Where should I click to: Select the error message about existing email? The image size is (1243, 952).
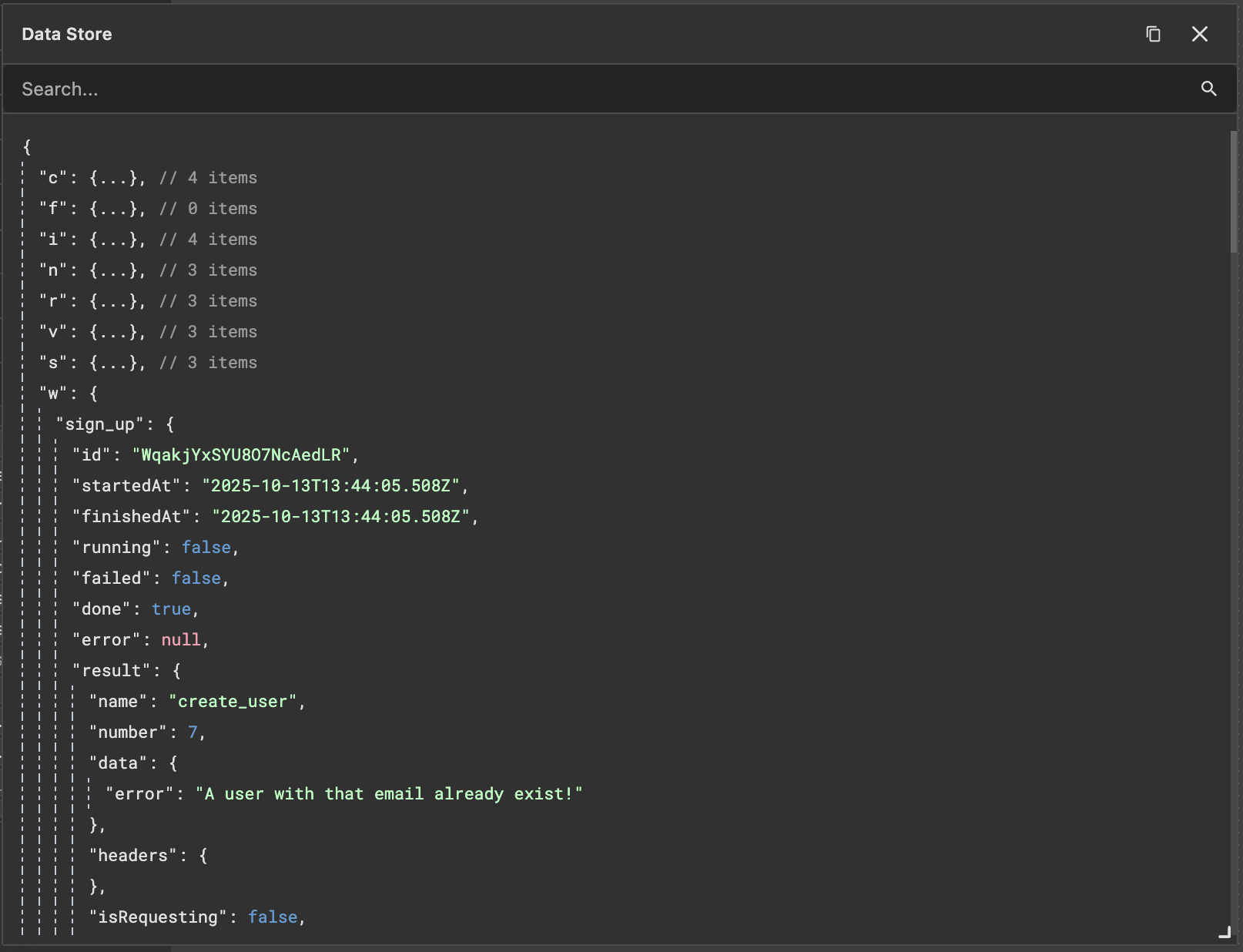[x=389, y=793]
